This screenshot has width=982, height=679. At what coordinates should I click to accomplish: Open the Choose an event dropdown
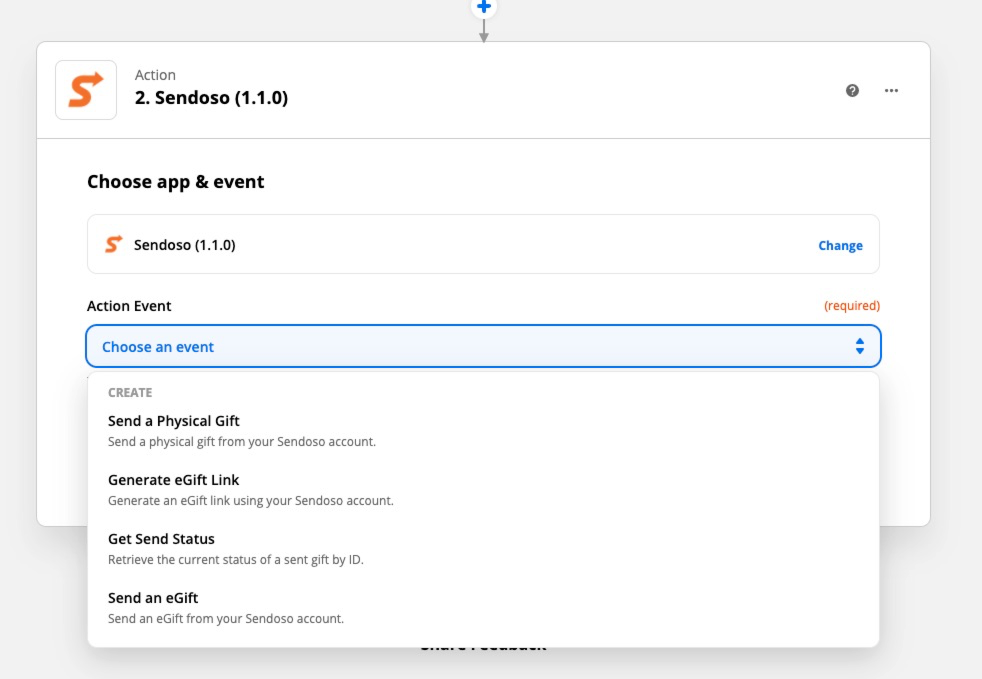click(x=483, y=347)
